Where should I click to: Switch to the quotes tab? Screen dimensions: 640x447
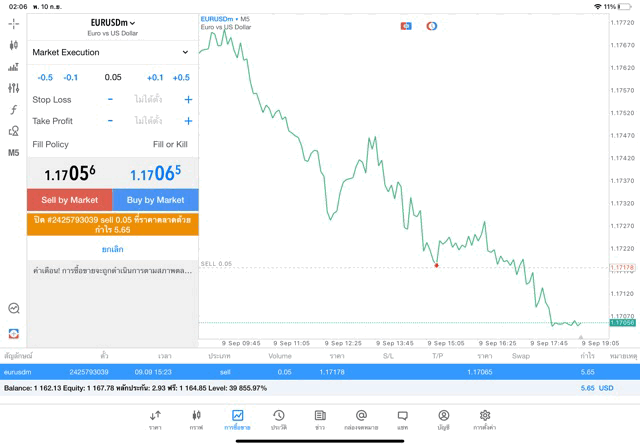tap(155, 419)
